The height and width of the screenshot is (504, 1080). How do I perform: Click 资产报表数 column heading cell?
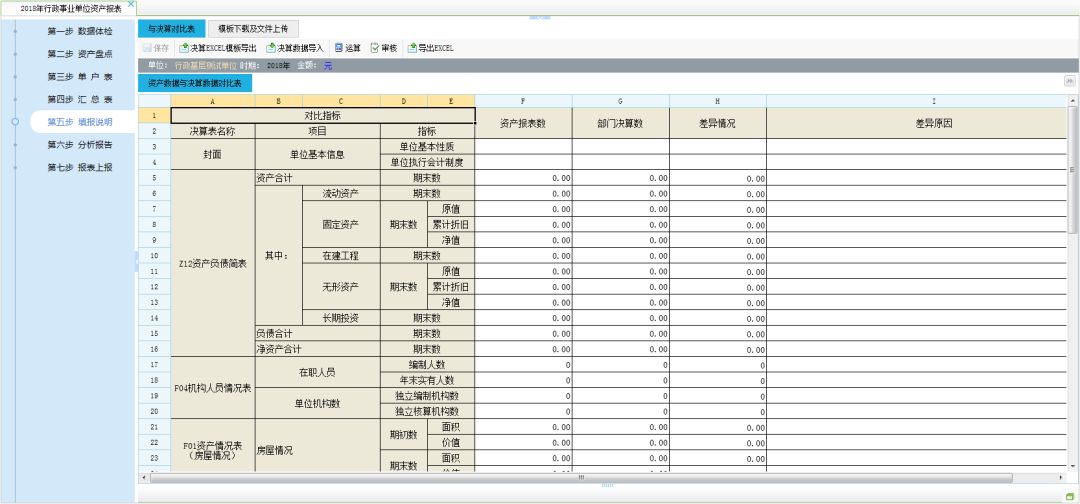tap(523, 123)
